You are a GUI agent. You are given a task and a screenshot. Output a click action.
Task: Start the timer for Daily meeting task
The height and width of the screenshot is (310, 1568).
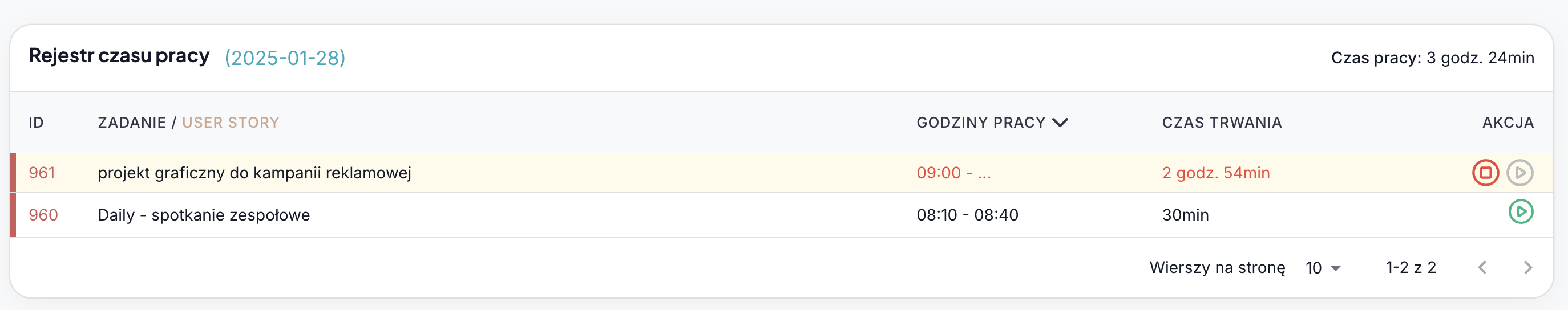(x=1521, y=212)
